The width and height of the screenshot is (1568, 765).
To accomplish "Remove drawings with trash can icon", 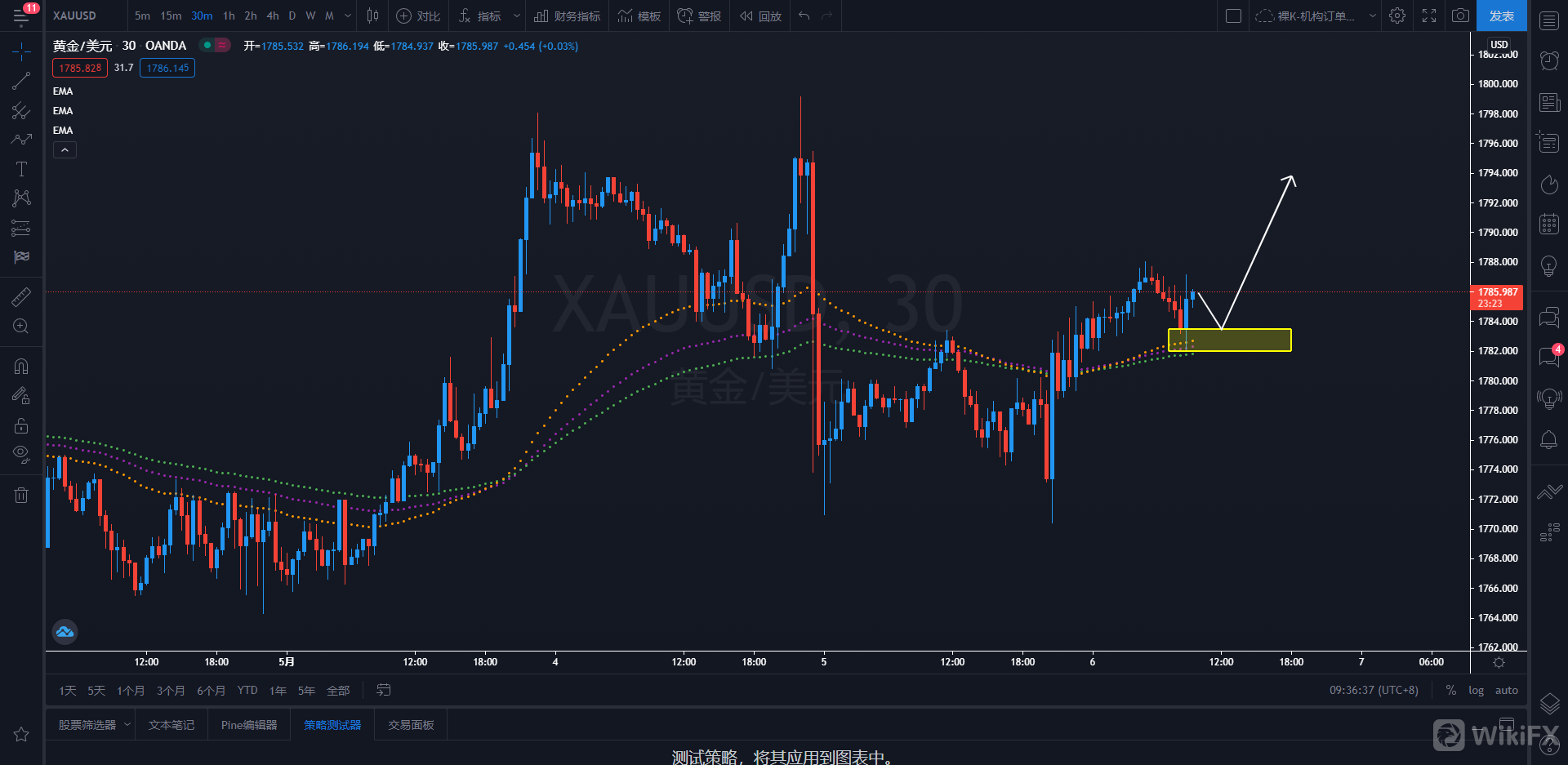I will (21, 495).
